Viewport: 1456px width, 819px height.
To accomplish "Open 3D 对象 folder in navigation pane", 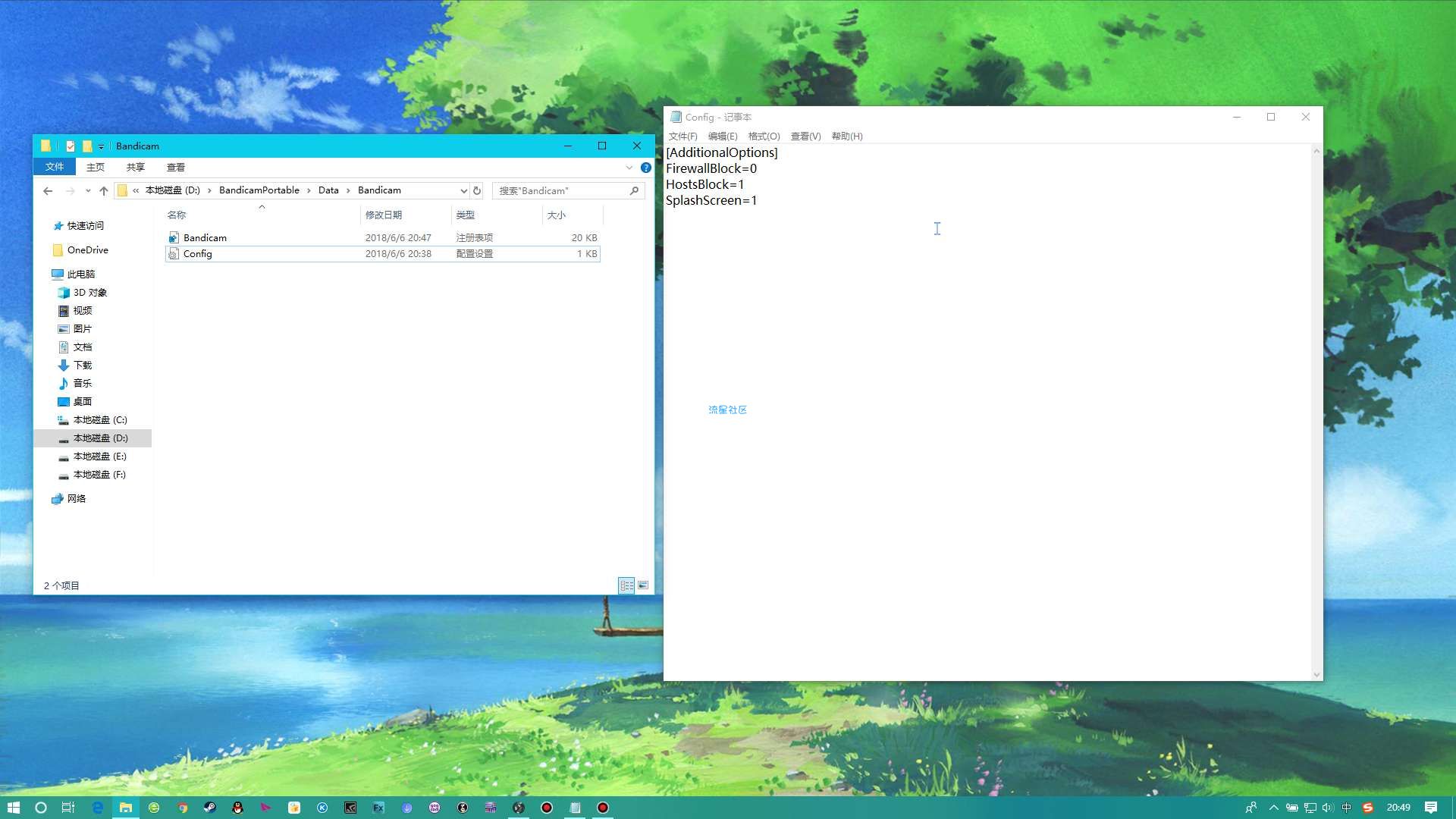I will [83, 293].
